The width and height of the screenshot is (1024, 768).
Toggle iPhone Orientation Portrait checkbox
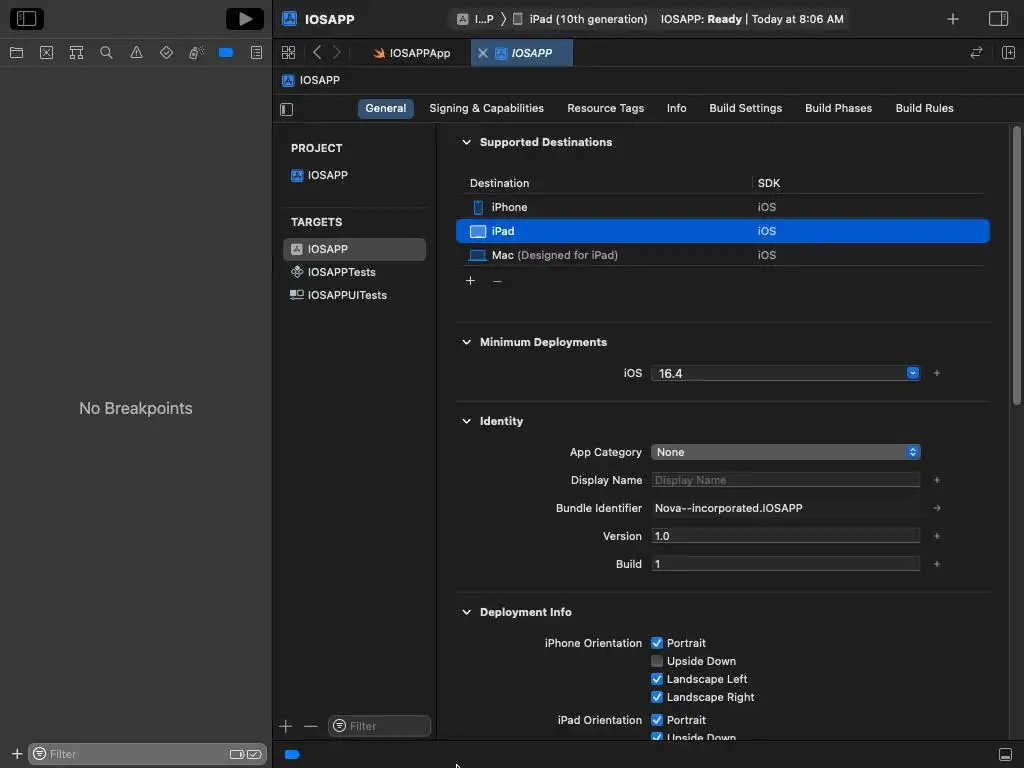pyautogui.click(x=657, y=643)
